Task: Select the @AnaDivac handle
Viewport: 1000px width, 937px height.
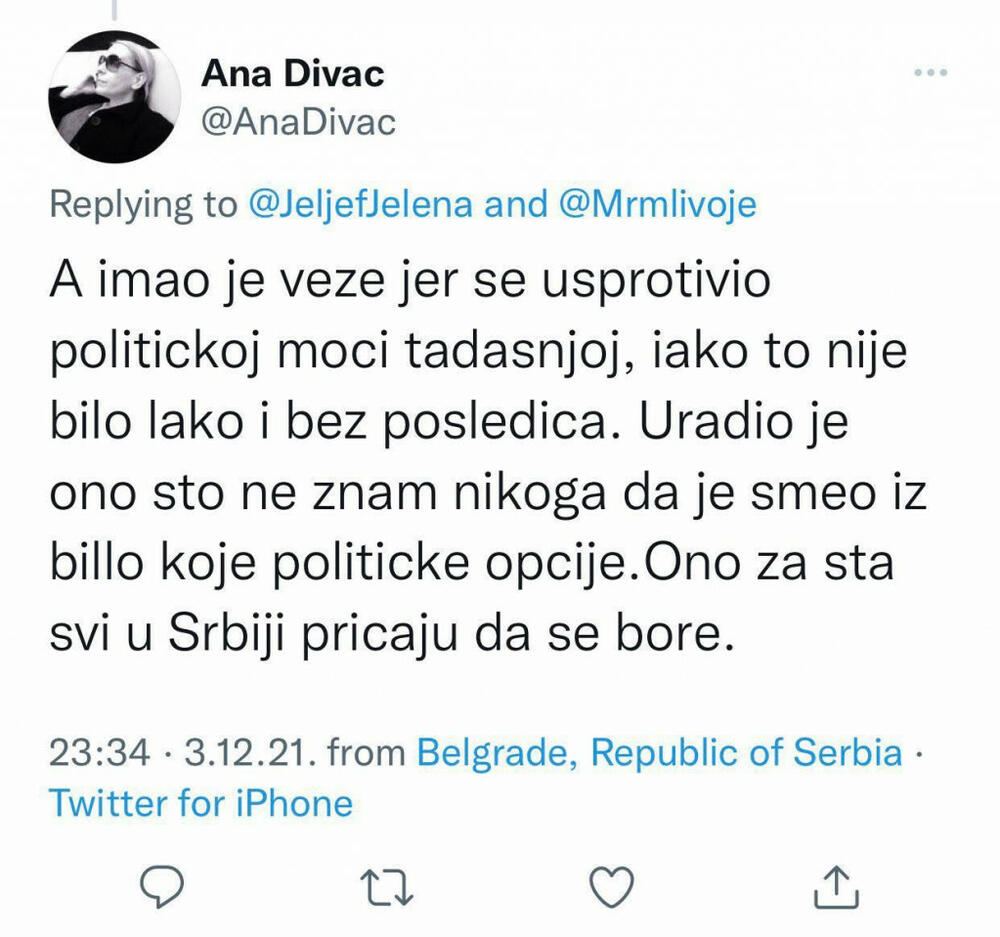Action: click(298, 123)
